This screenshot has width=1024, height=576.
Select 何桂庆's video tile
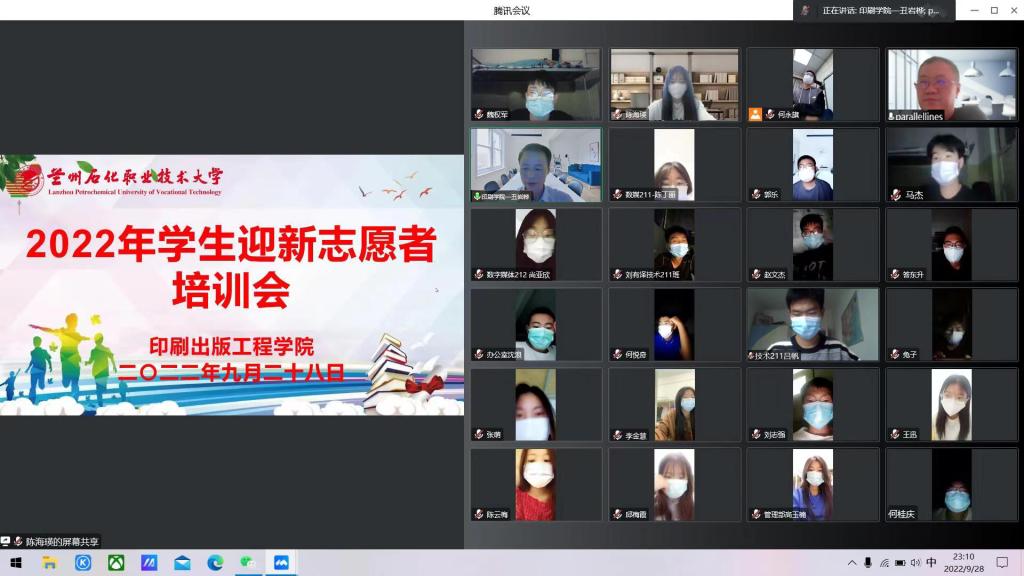click(x=951, y=485)
